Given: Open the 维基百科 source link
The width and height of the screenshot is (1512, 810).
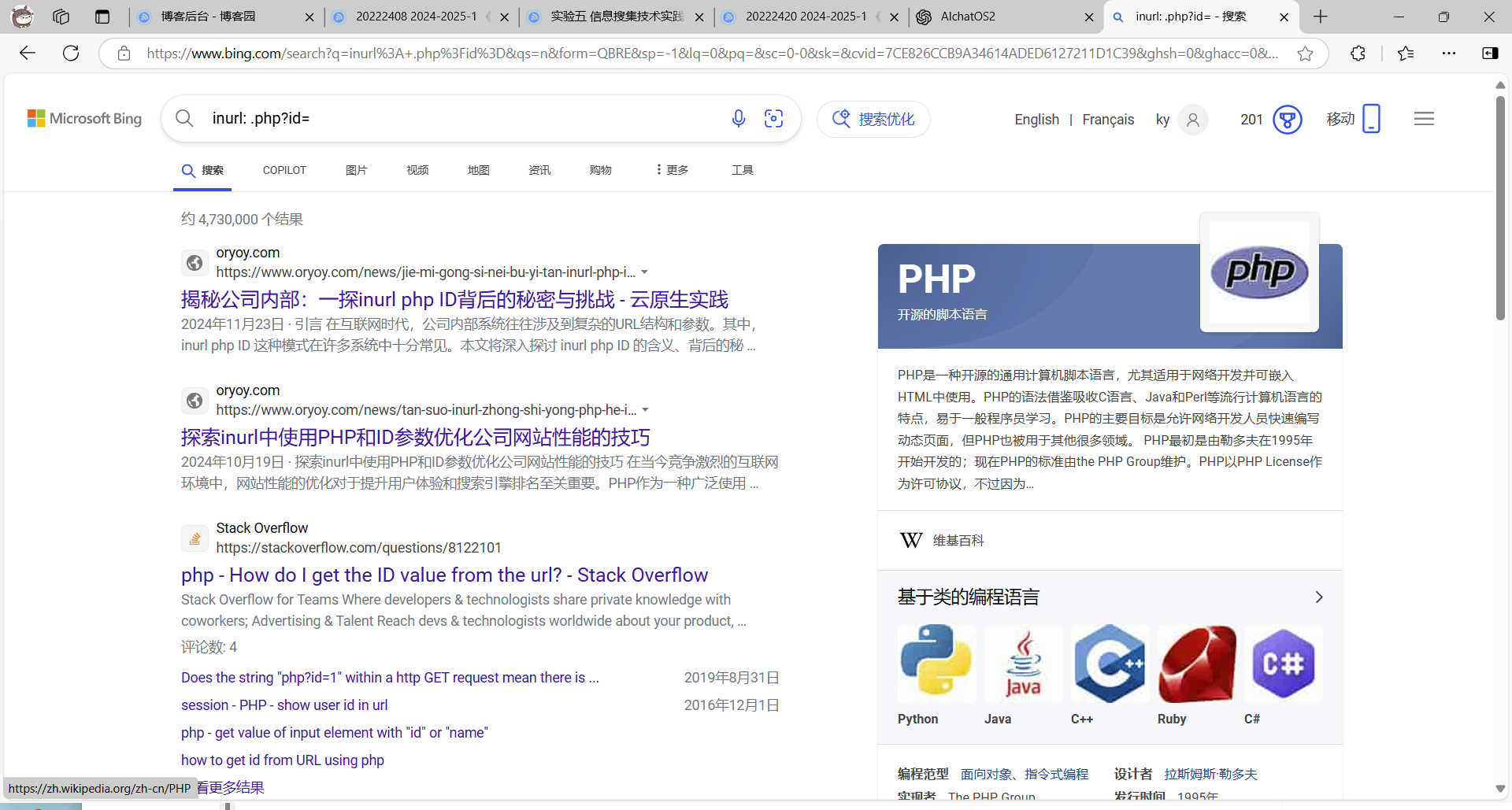Looking at the screenshot, I should [958, 541].
